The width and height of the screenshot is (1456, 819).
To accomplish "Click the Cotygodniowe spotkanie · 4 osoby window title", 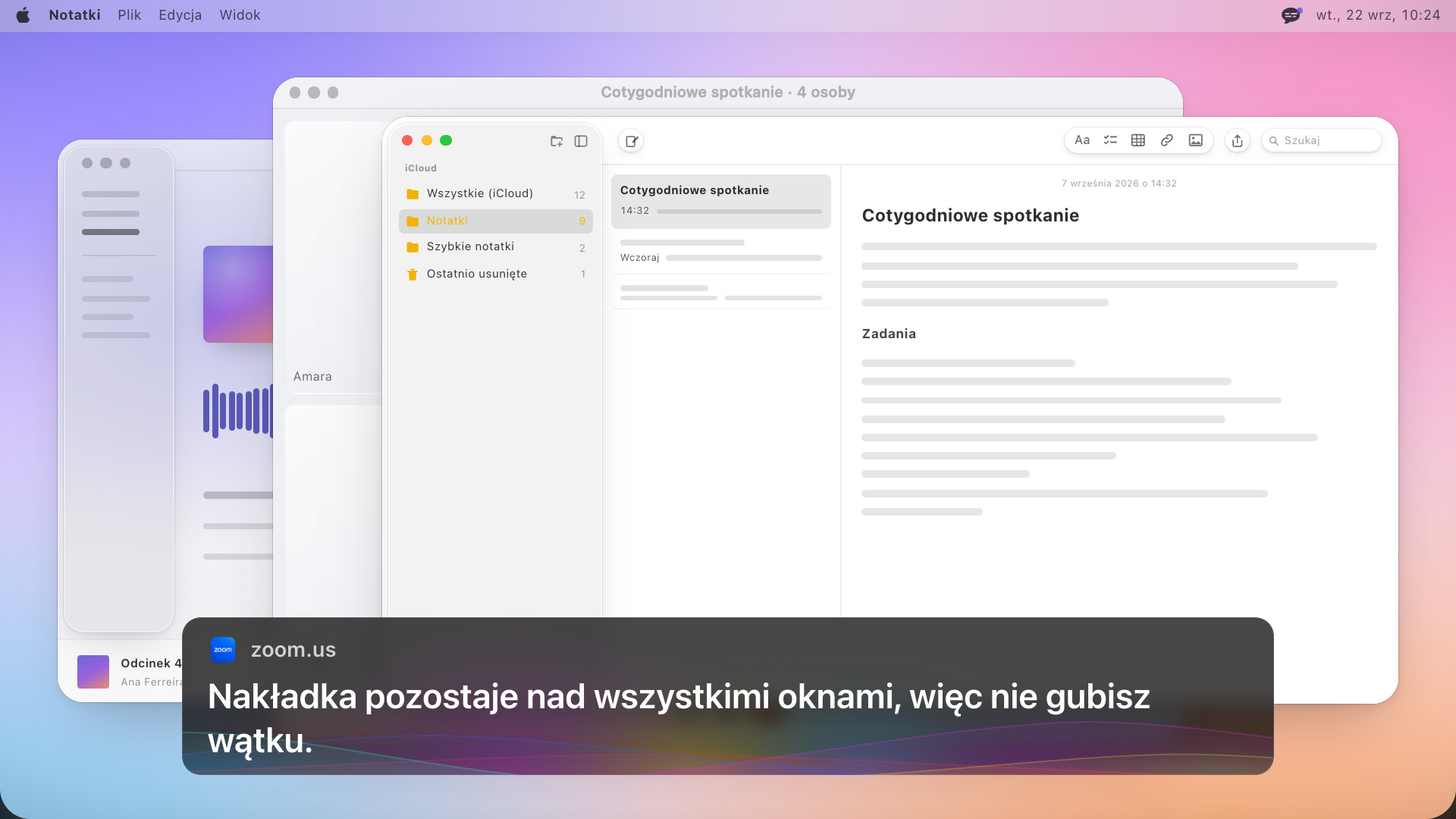I will pos(728,93).
